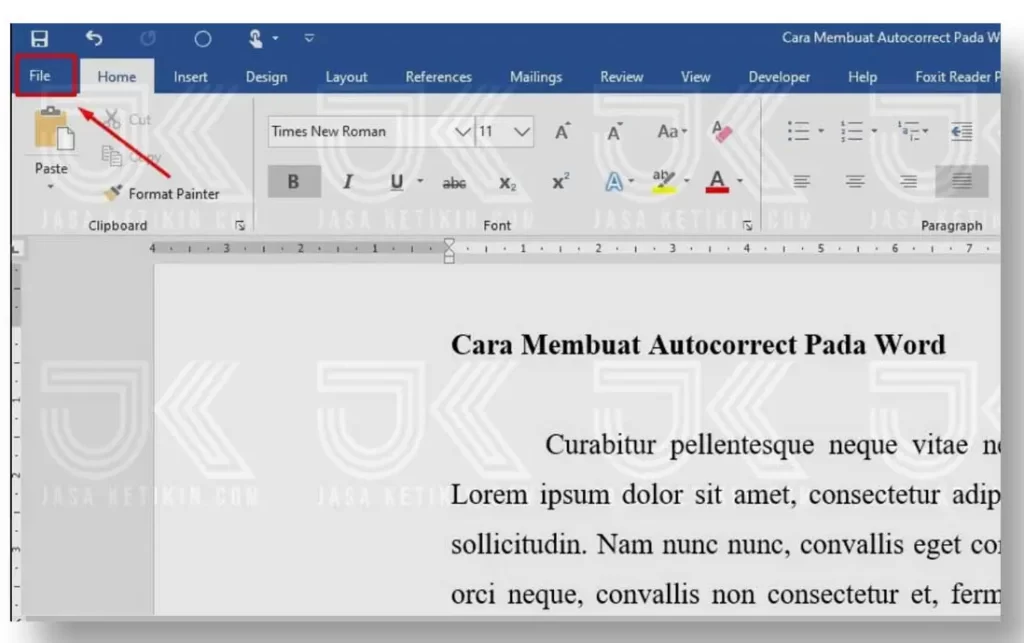
Task: Click heading Cara Membuat Autocorrect Pada Word
Action: pos(698,345)
